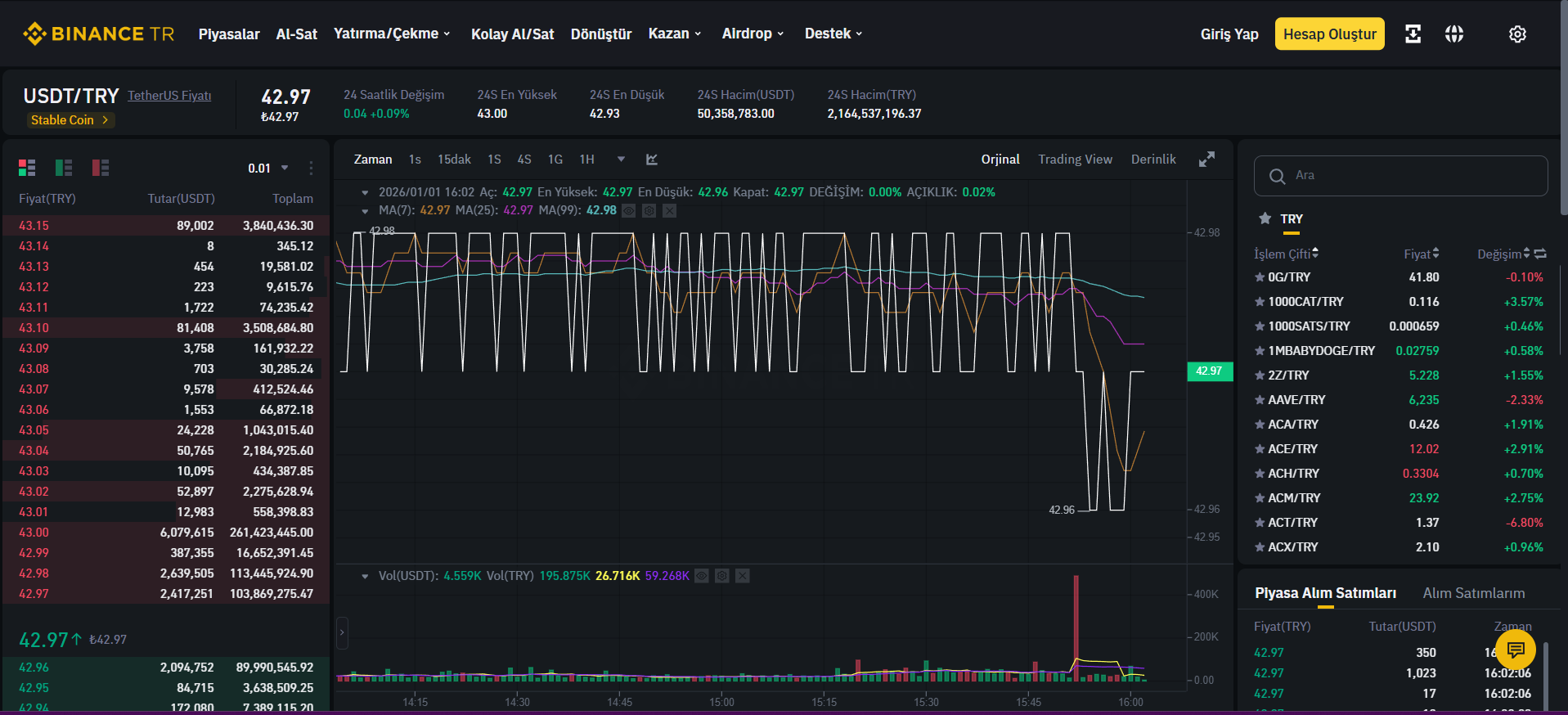Show only sell orders in order book
Viewport: 1568px width, 715px height.
click(x=101, y=168)
